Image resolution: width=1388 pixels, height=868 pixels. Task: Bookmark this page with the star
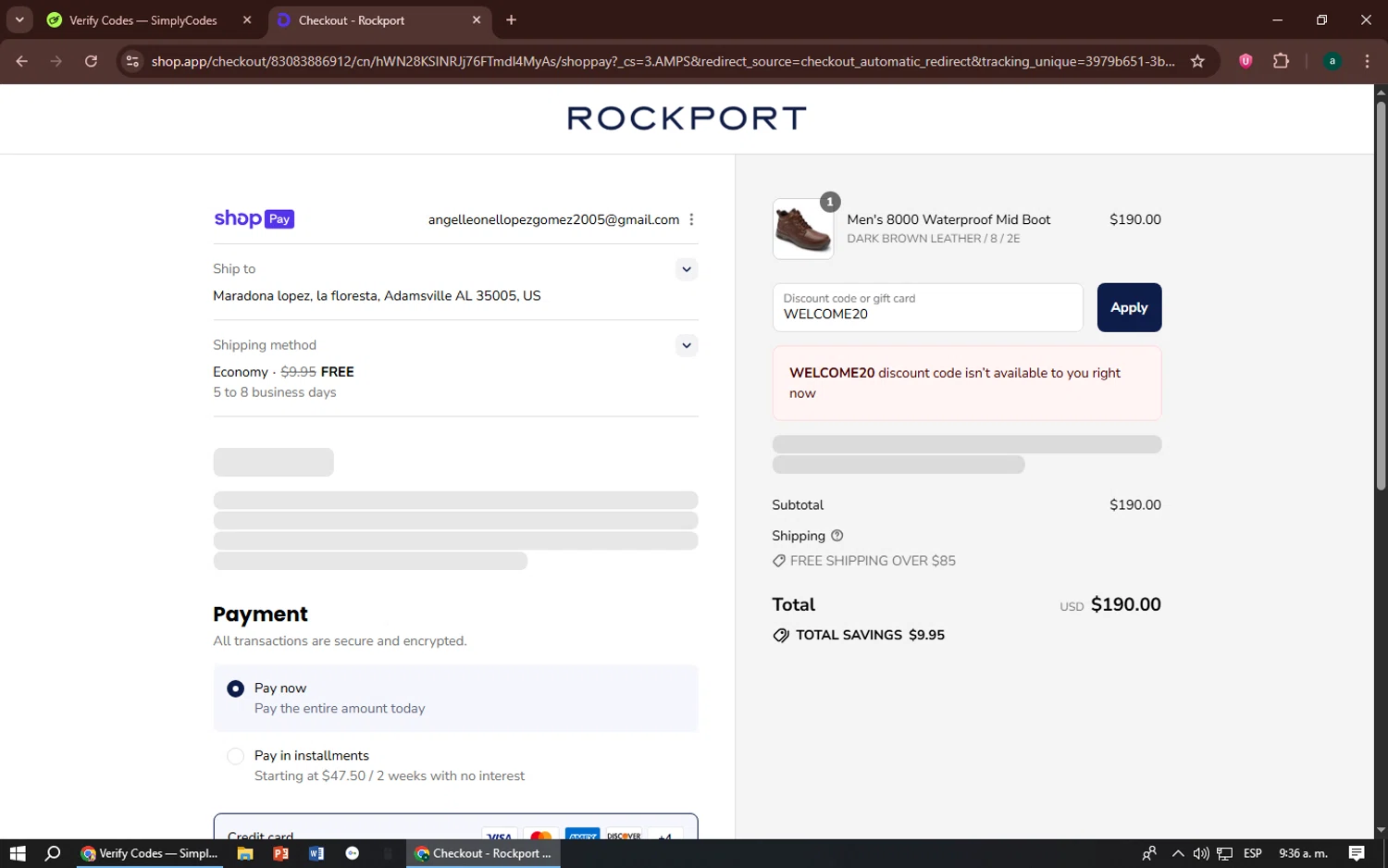(x=1197, y=61)
